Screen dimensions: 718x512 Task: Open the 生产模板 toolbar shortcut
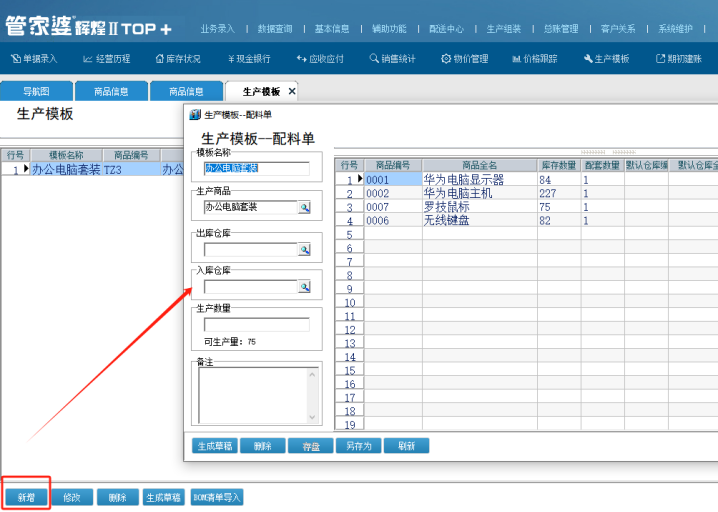pyautogui.click(x=607, y=59)
